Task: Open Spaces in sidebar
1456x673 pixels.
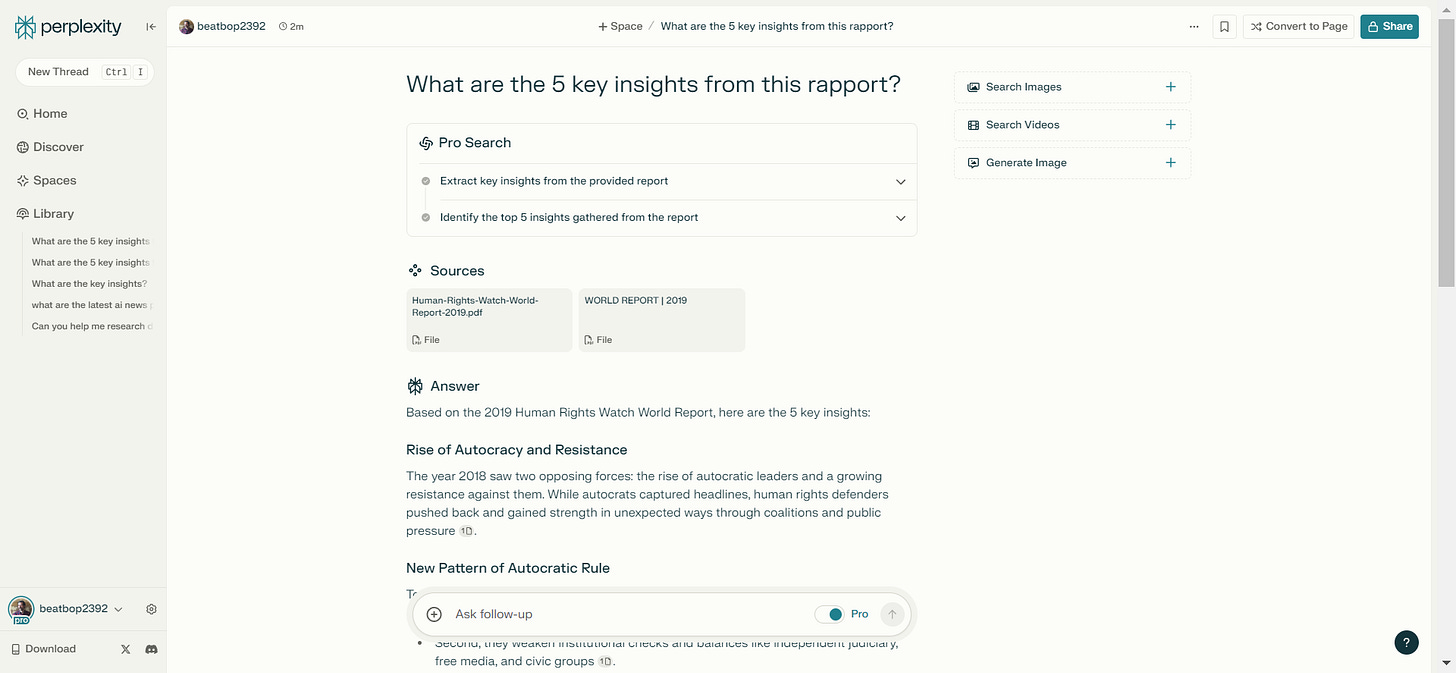Action: 46,181
